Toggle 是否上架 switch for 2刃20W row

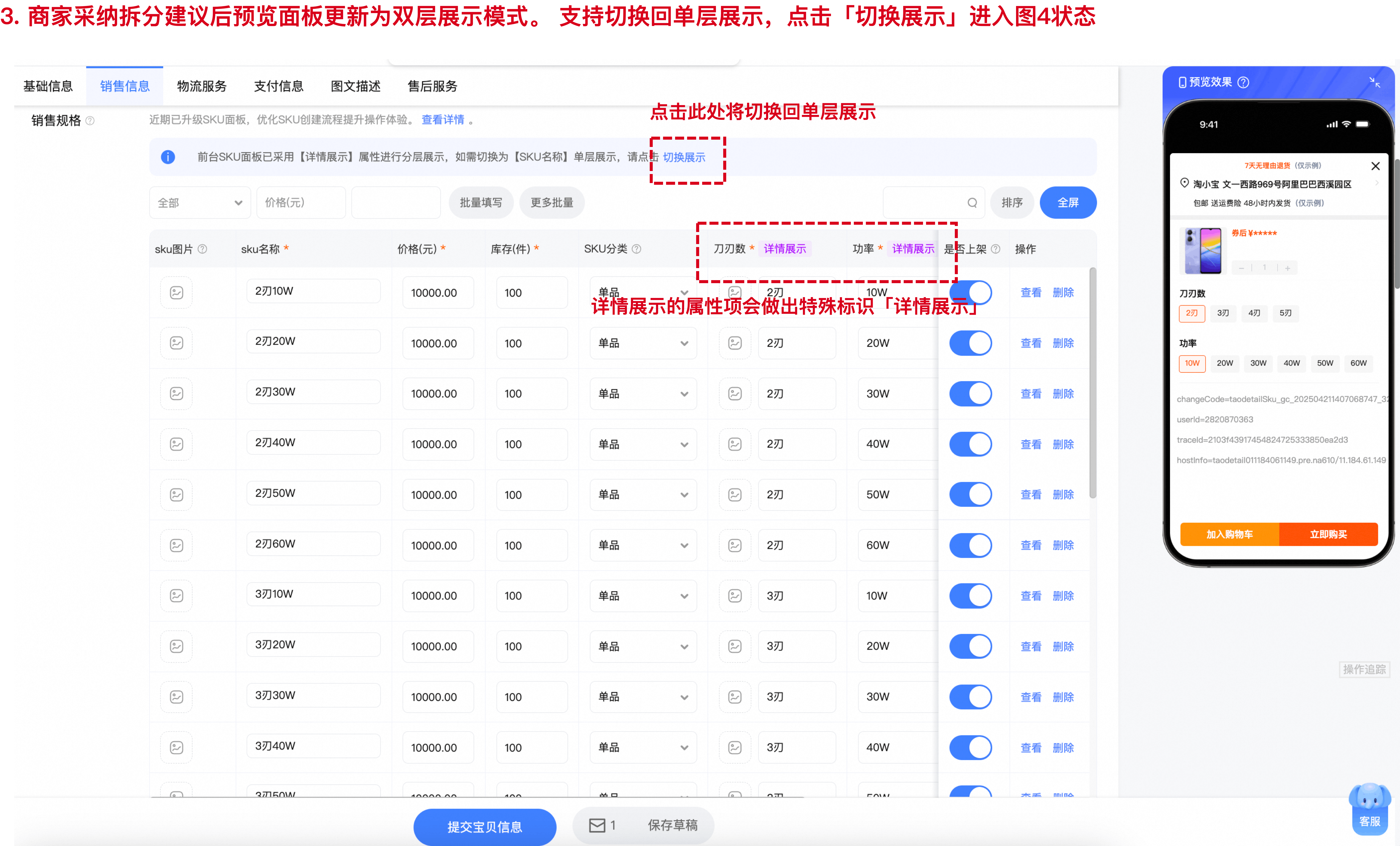tap(971, 343)
